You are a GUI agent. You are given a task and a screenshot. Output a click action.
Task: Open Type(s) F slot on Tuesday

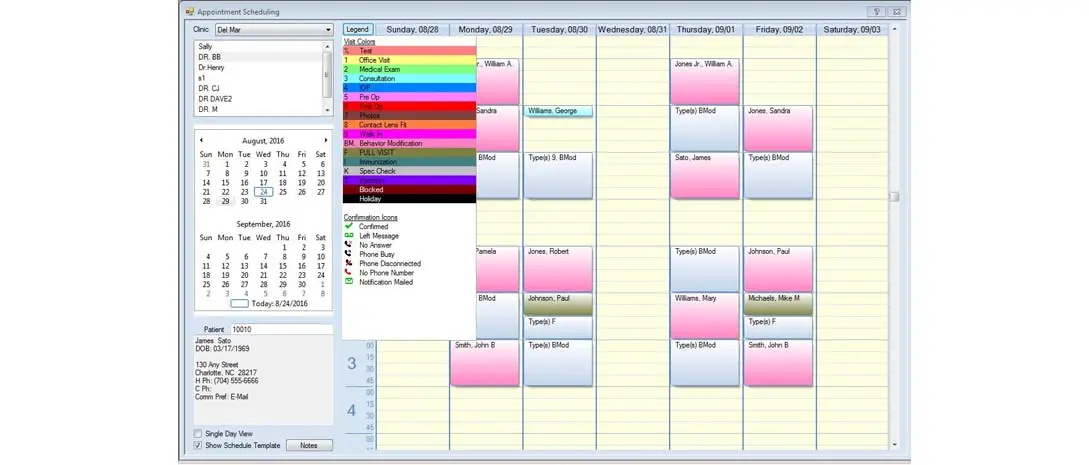558,328
